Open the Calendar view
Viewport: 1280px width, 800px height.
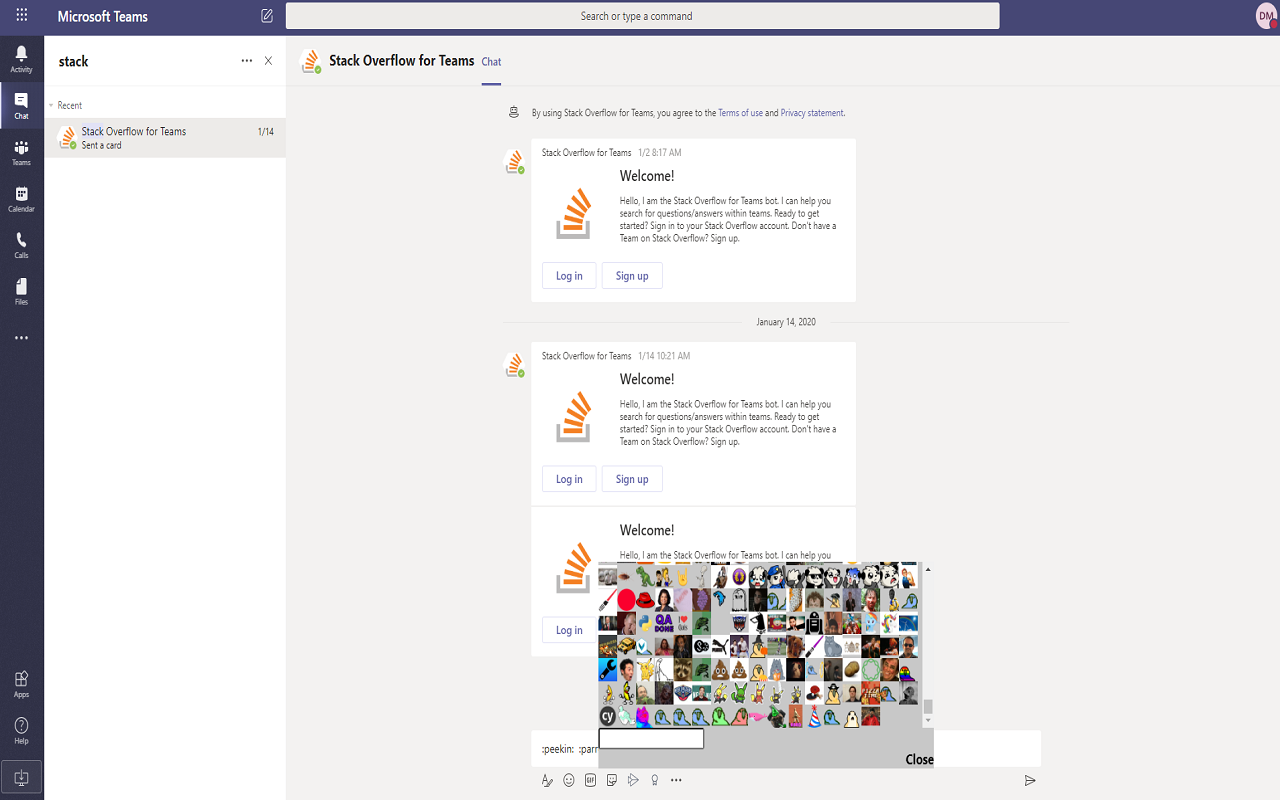point(21,199)
